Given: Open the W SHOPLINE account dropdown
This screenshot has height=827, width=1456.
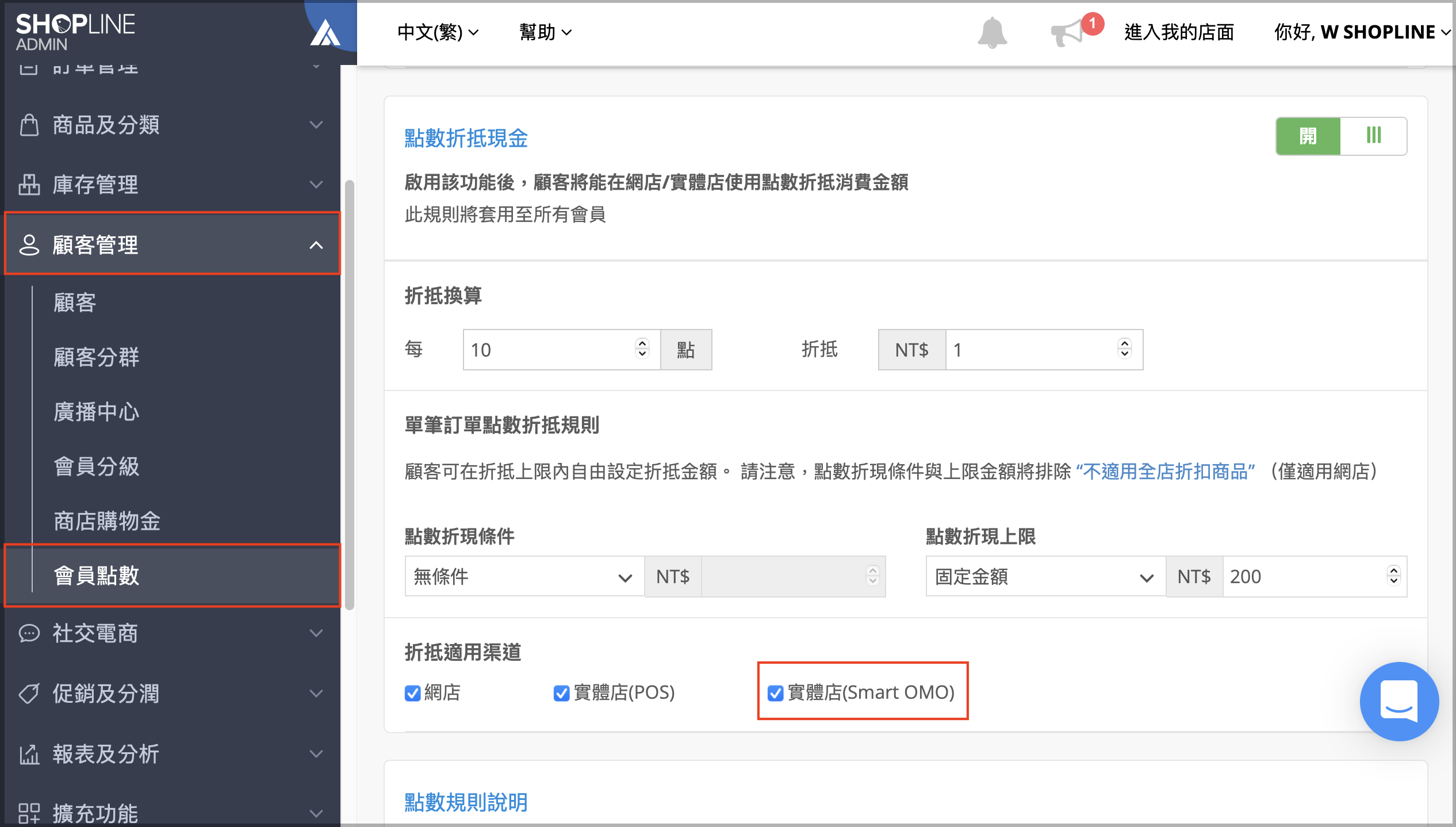Looking at the screenshot, I should (1362, 32).
